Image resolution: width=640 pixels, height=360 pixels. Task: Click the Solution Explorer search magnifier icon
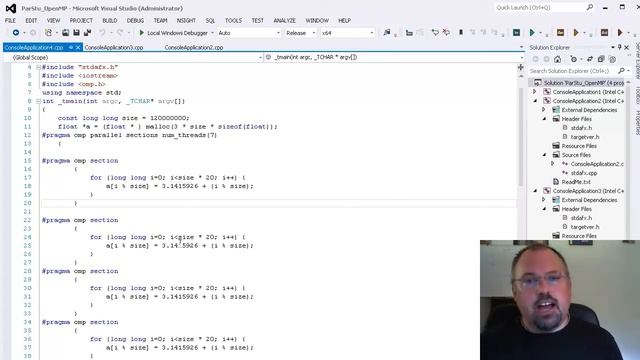pyautogui.click(x=621, y=71)
